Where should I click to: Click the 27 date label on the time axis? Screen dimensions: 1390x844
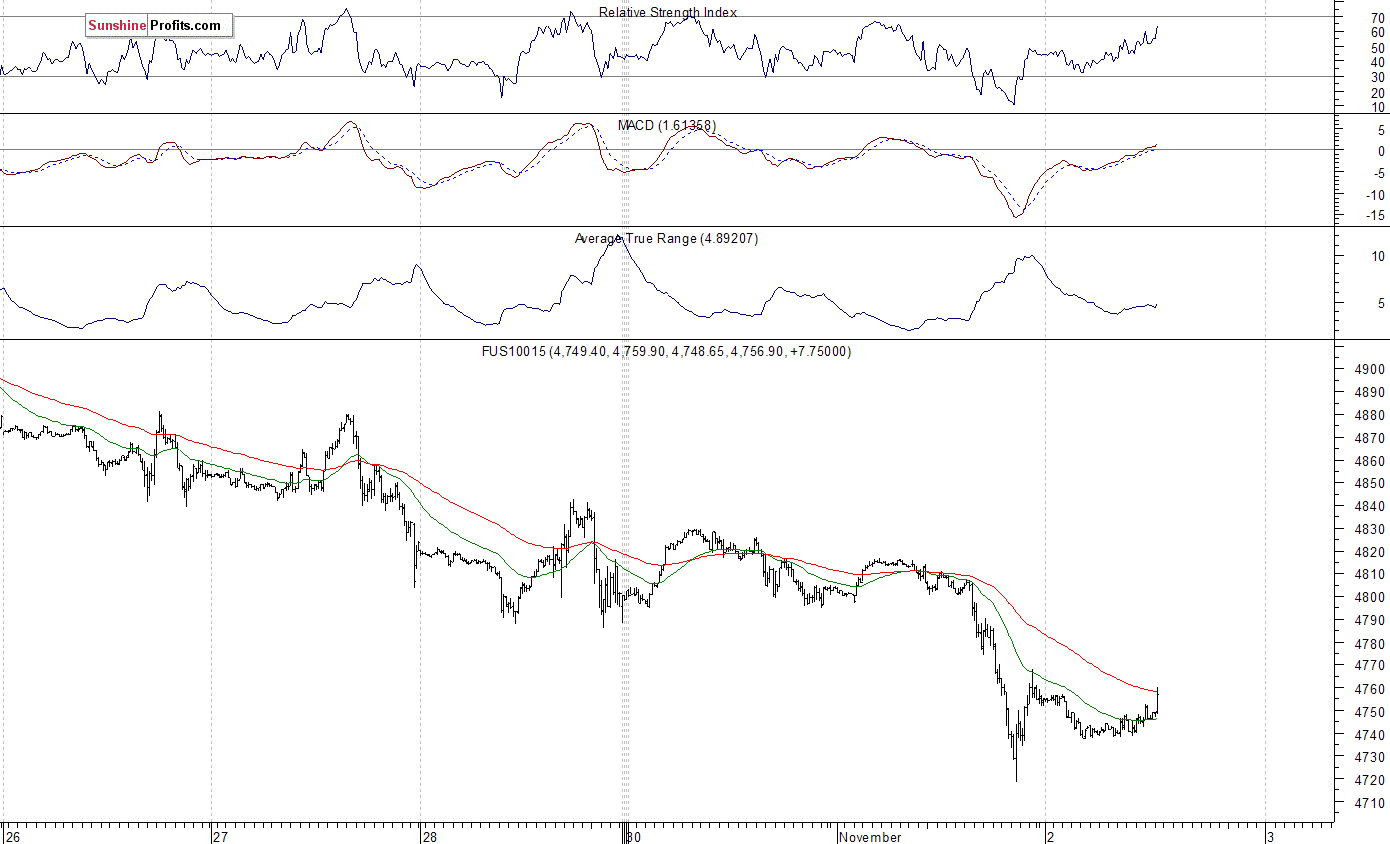[x=221, y=836]
